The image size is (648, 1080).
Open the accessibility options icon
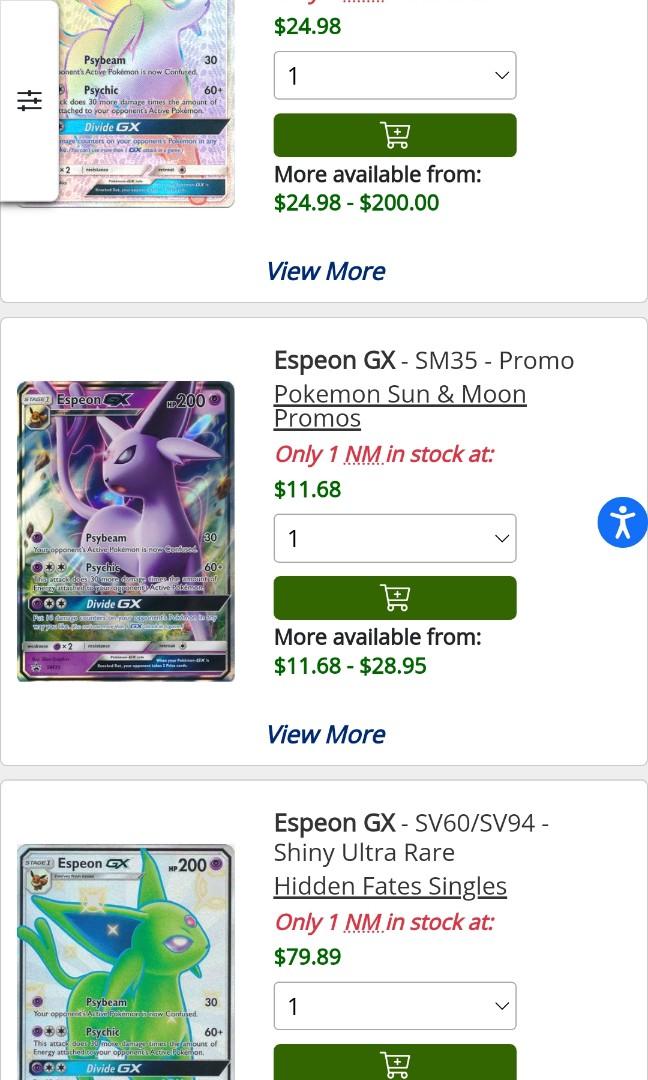click(x=623, y=522)
